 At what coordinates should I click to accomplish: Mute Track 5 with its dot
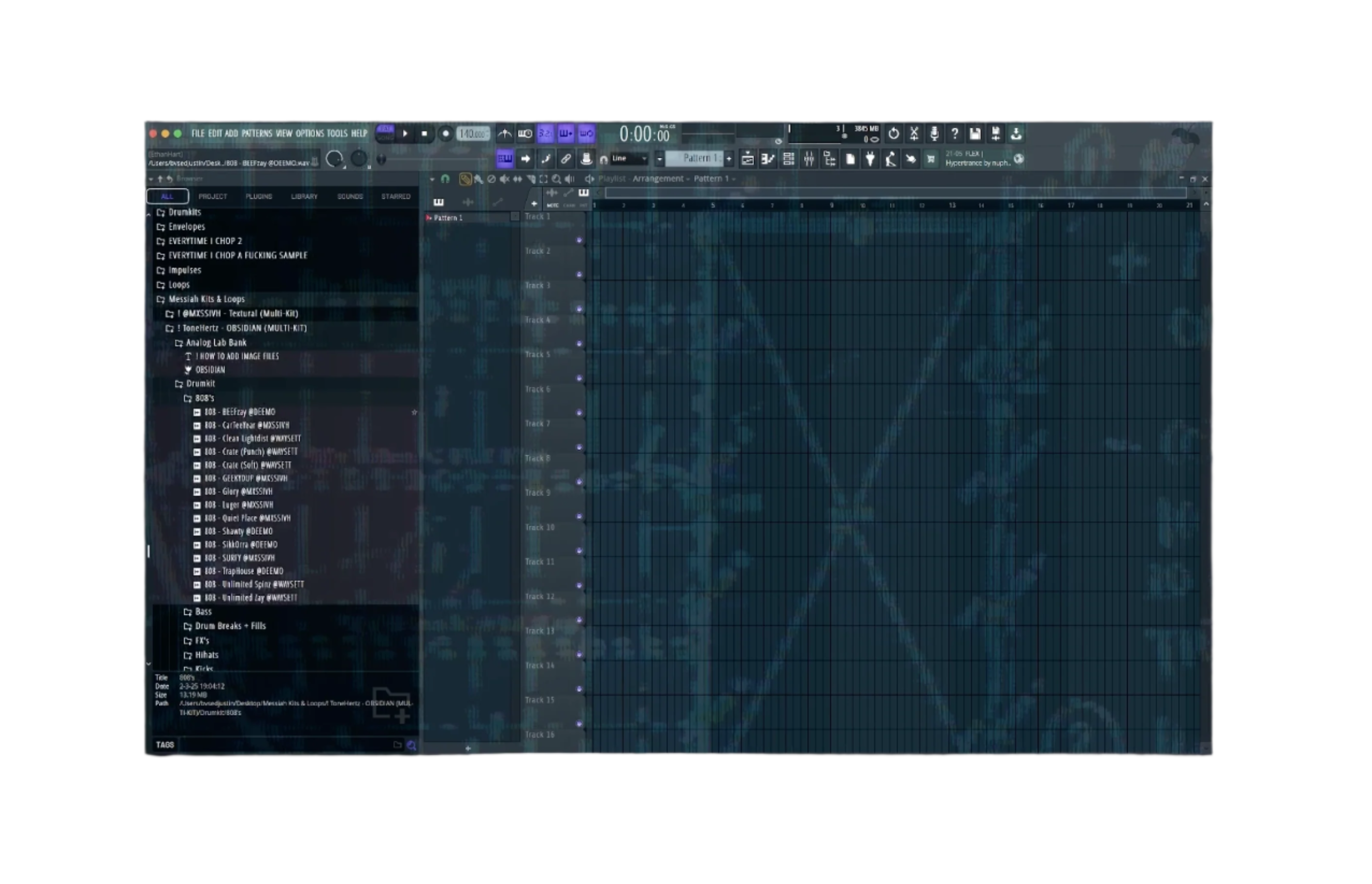coord(579,378)
